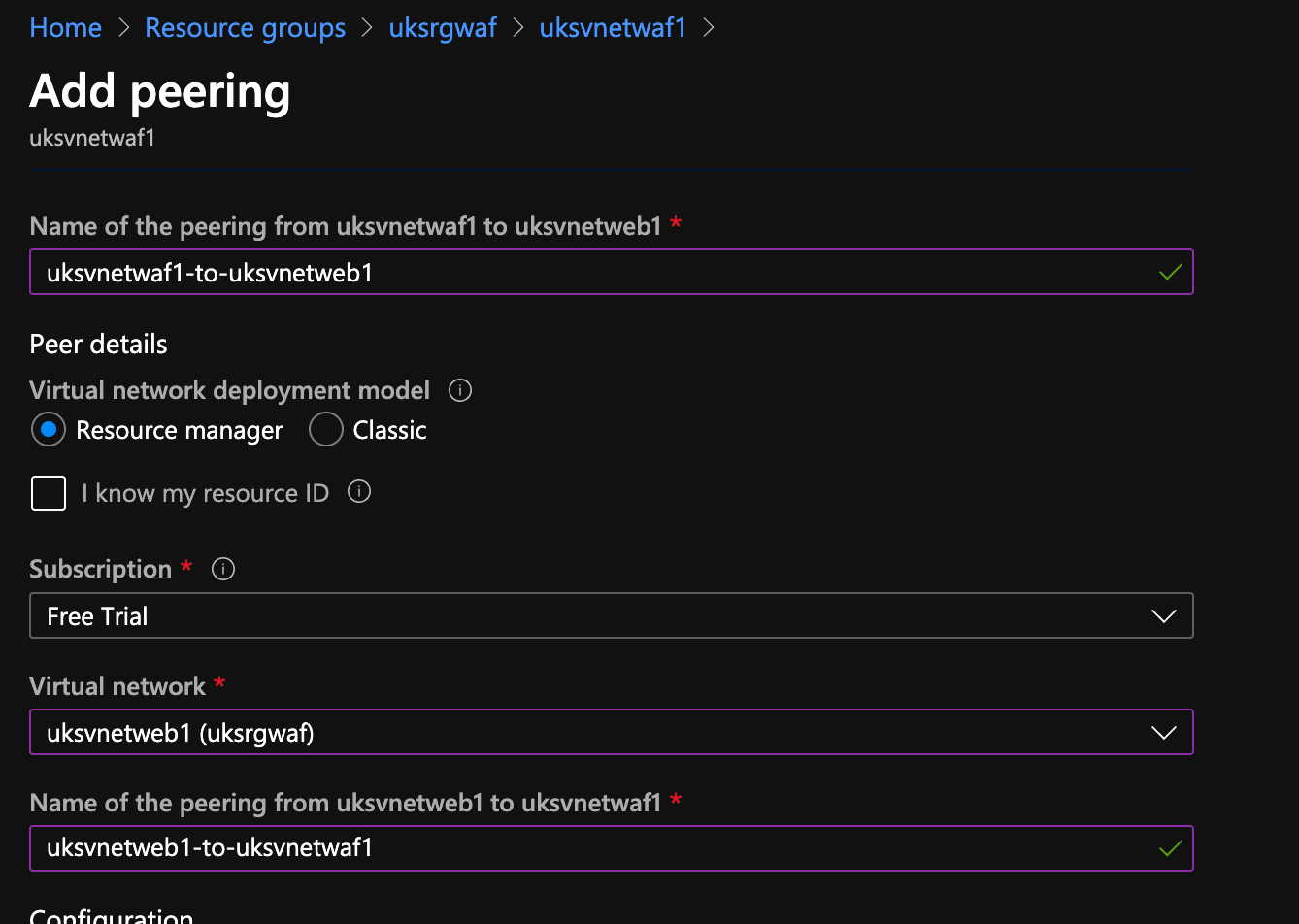The image size is (1299, 924).
Task: Navigate to Resource groups breadcrumb
Action: (x=245, y=28)
